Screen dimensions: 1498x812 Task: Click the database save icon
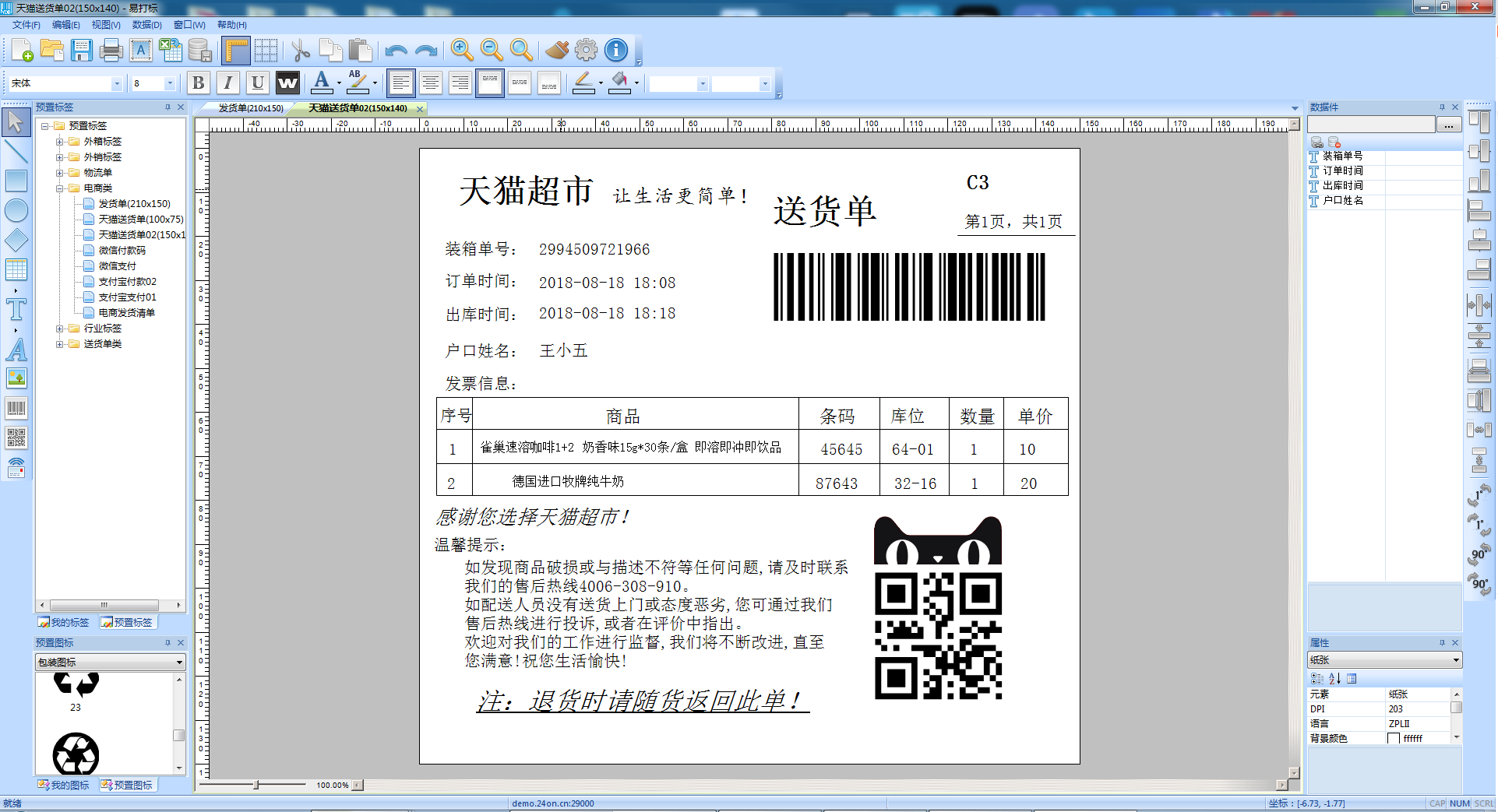click(200, 51)
